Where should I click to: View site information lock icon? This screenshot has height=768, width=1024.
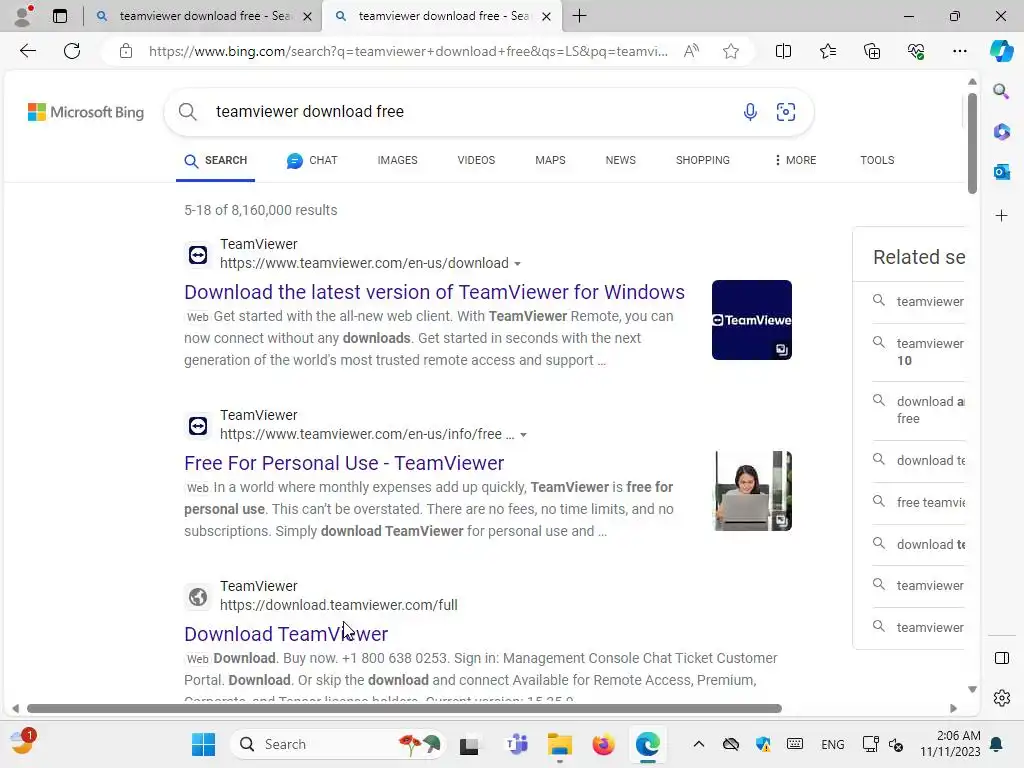pos(126,51)
